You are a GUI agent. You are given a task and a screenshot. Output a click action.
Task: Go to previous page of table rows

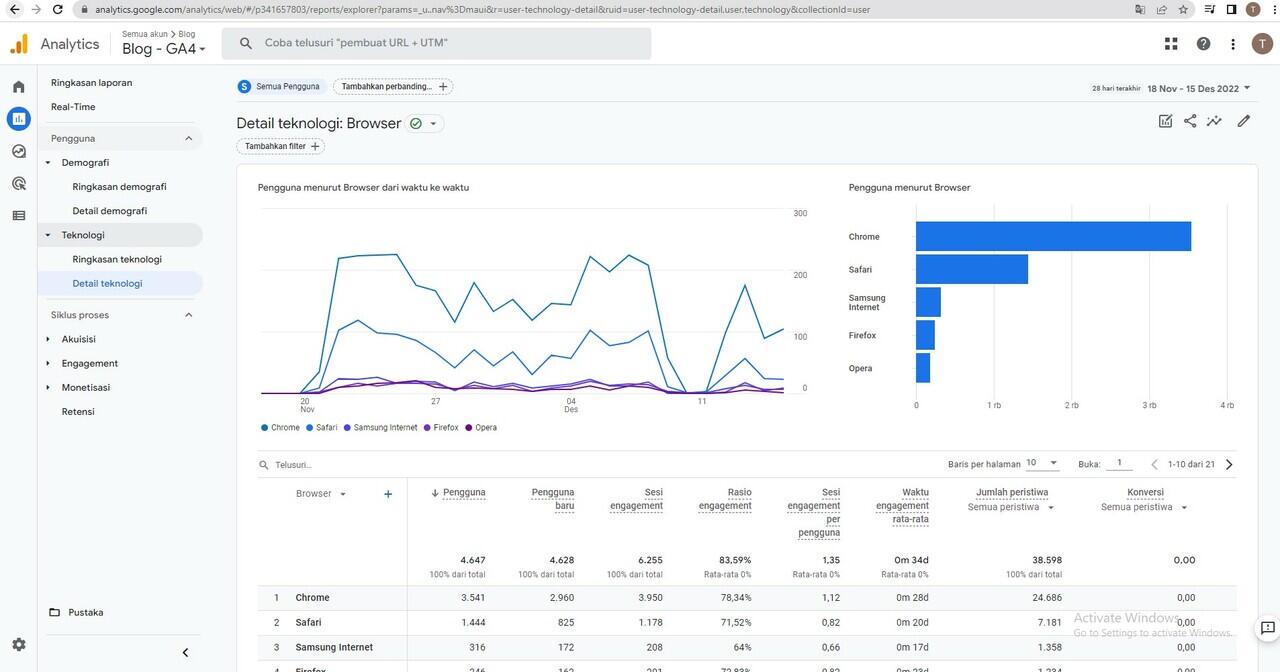[1154, 464]
